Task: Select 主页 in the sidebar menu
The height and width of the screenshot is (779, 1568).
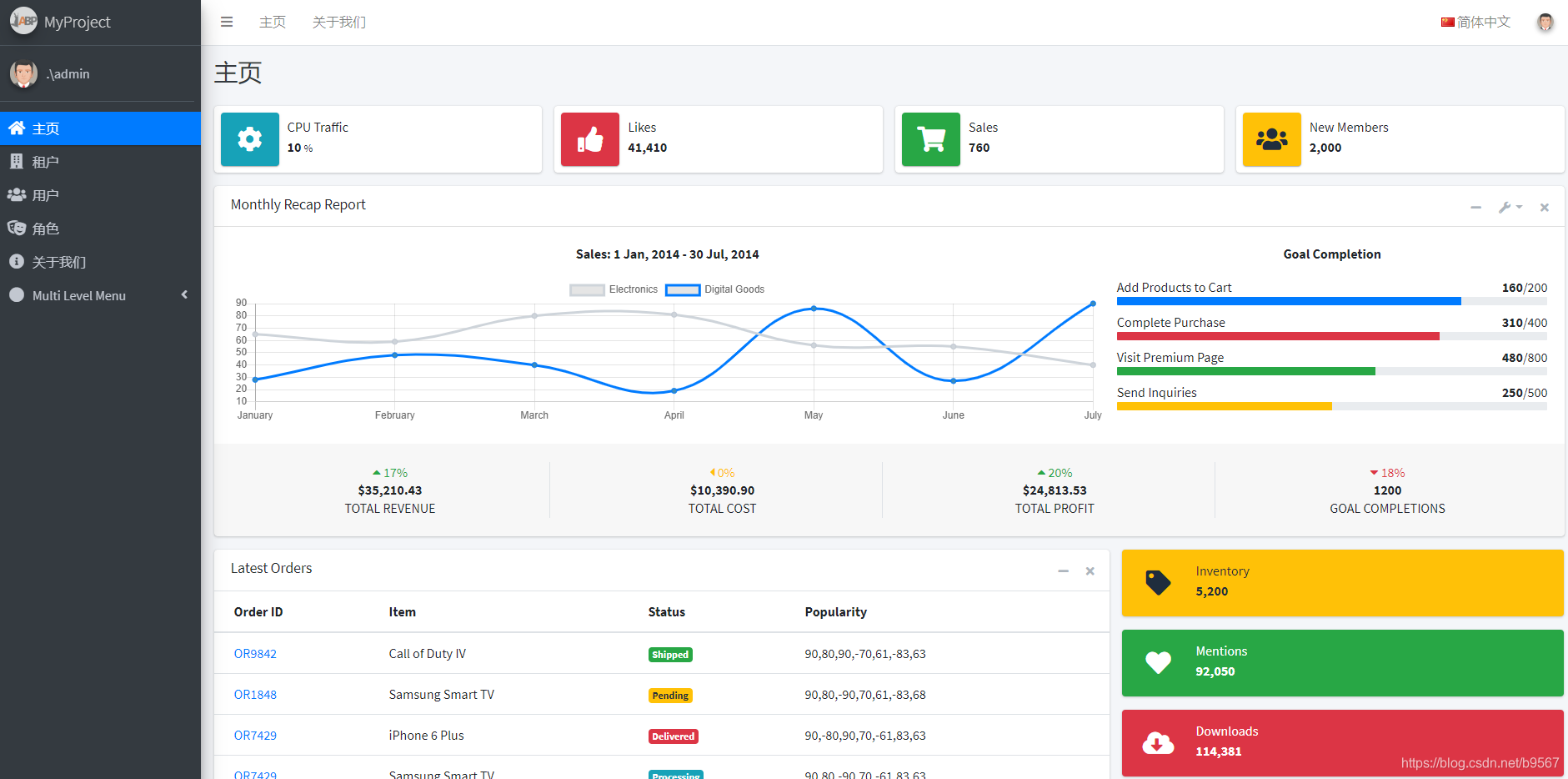Action: (x=100, y=128)
